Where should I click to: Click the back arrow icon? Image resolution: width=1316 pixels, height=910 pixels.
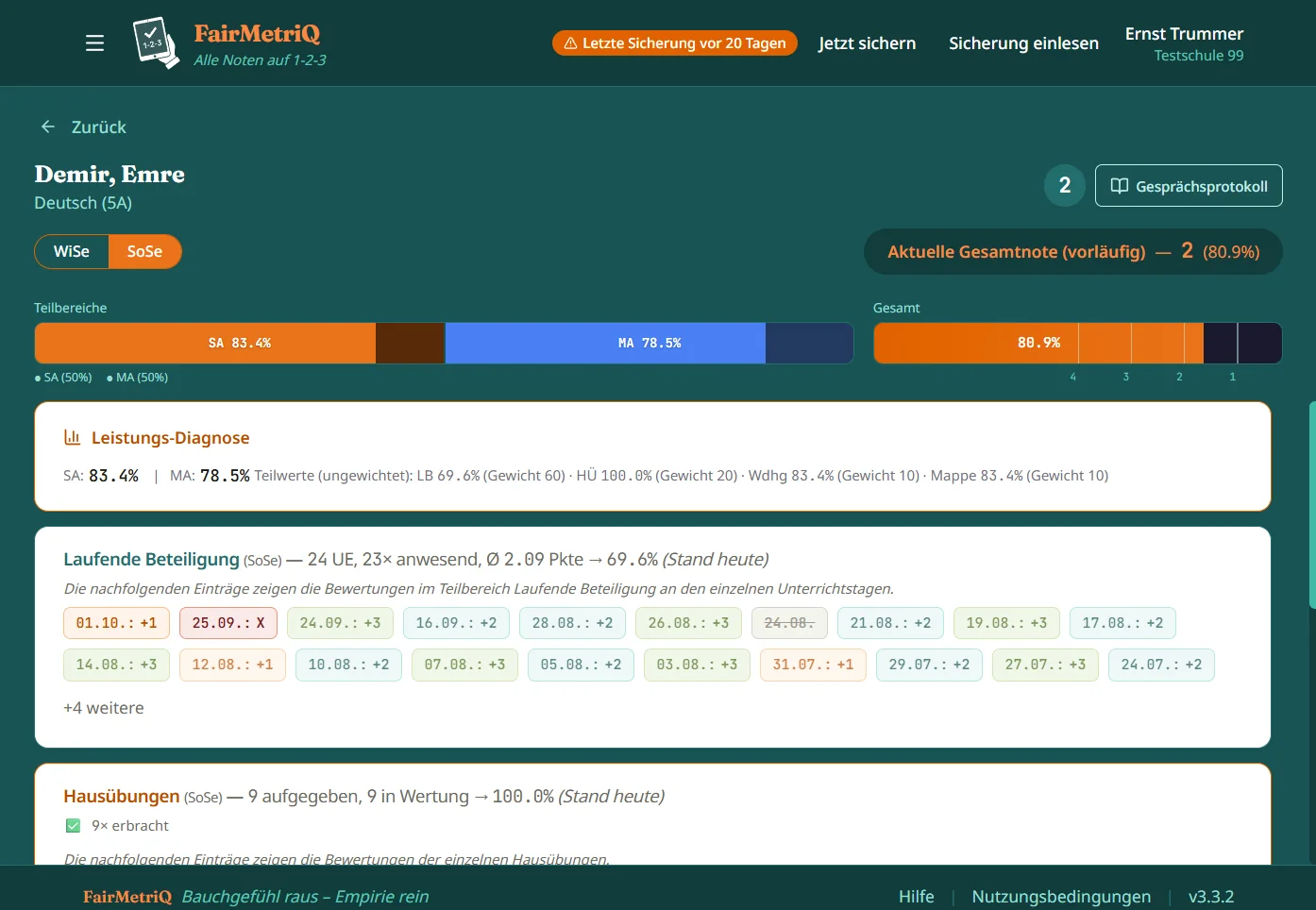[48, 126]
